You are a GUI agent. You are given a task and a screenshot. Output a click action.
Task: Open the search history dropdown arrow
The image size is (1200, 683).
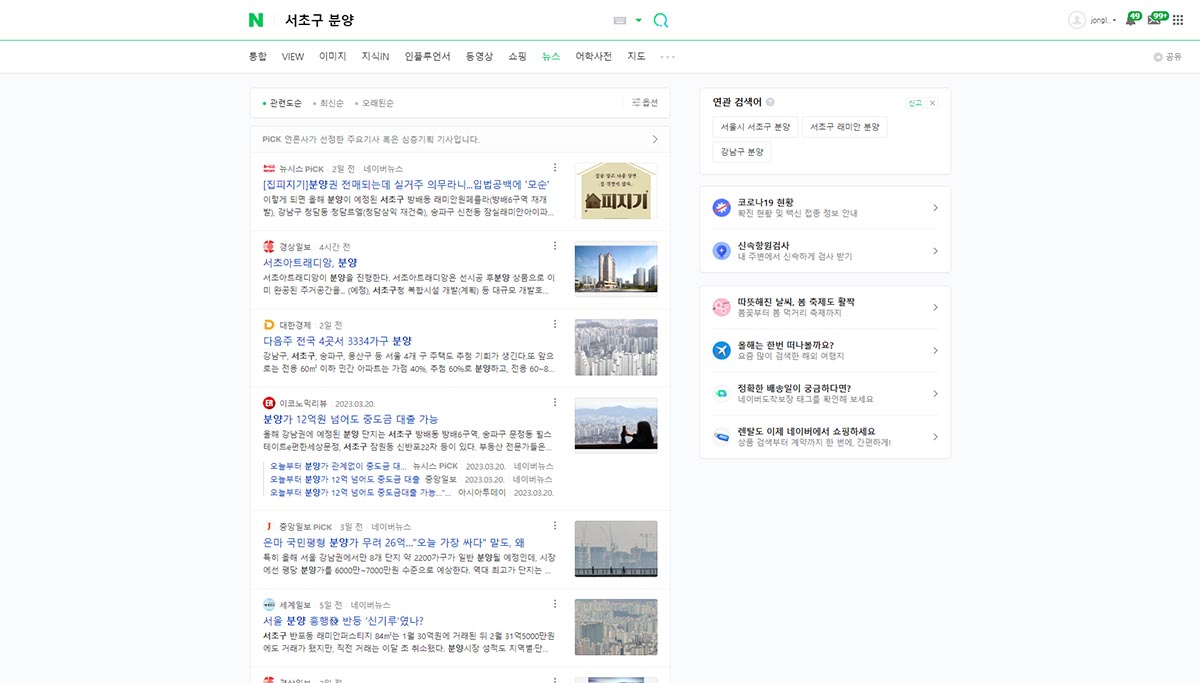[x=638, y=20]
